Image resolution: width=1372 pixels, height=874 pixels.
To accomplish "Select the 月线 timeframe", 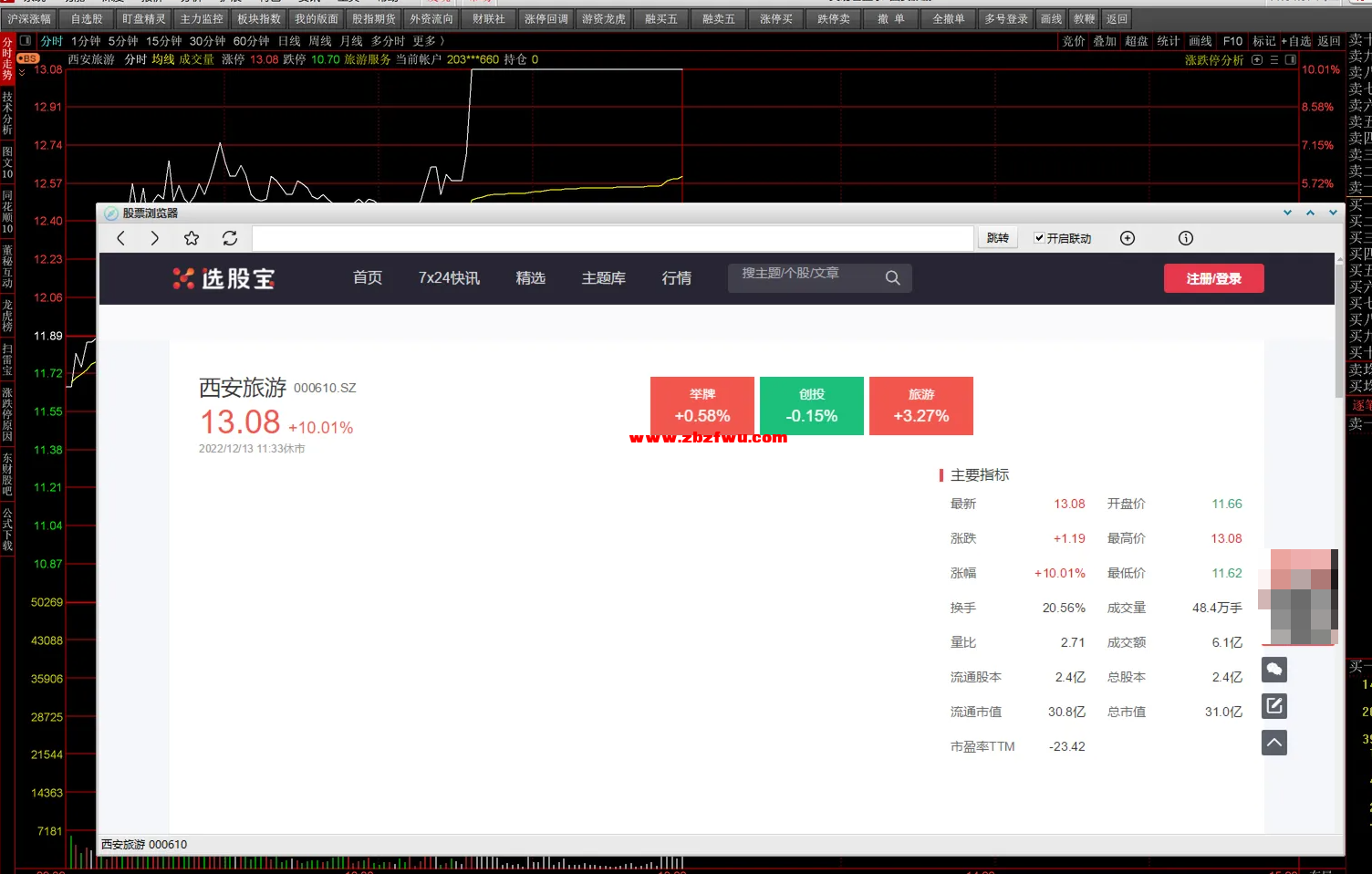I will coord(351,41).
